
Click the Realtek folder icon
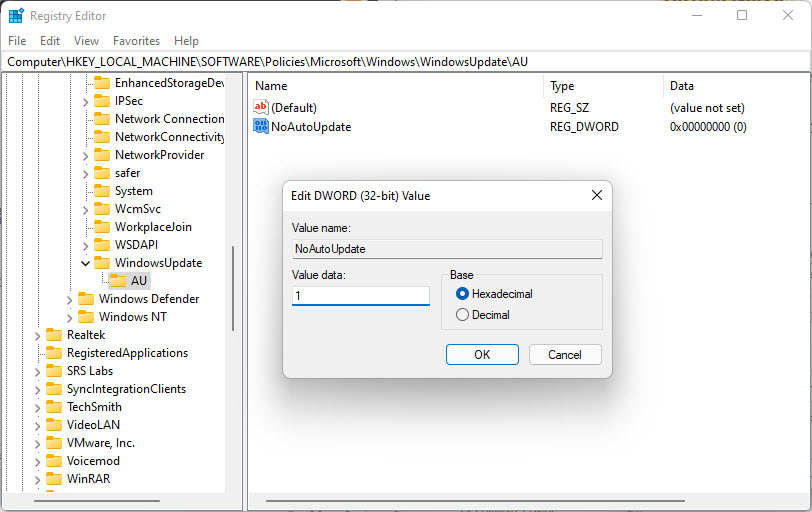[x=54, y=334]
